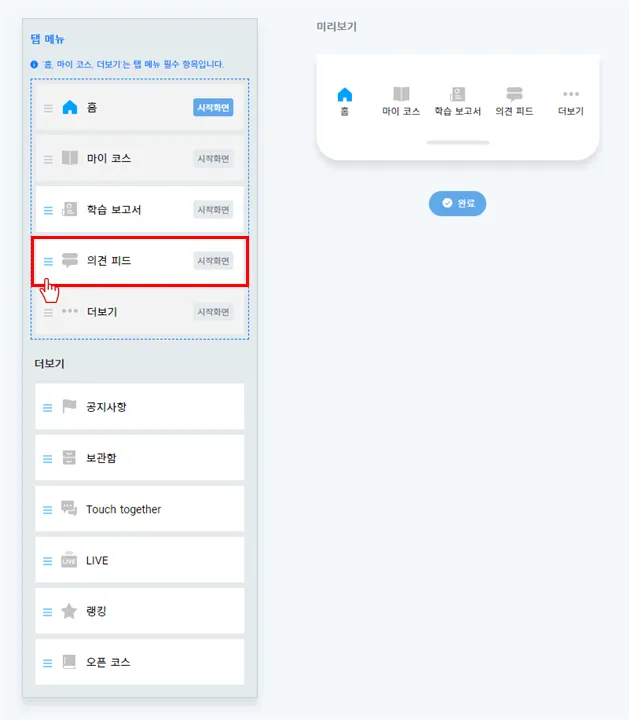Click the 보관함 archive drawer icon

pos(69,457)
